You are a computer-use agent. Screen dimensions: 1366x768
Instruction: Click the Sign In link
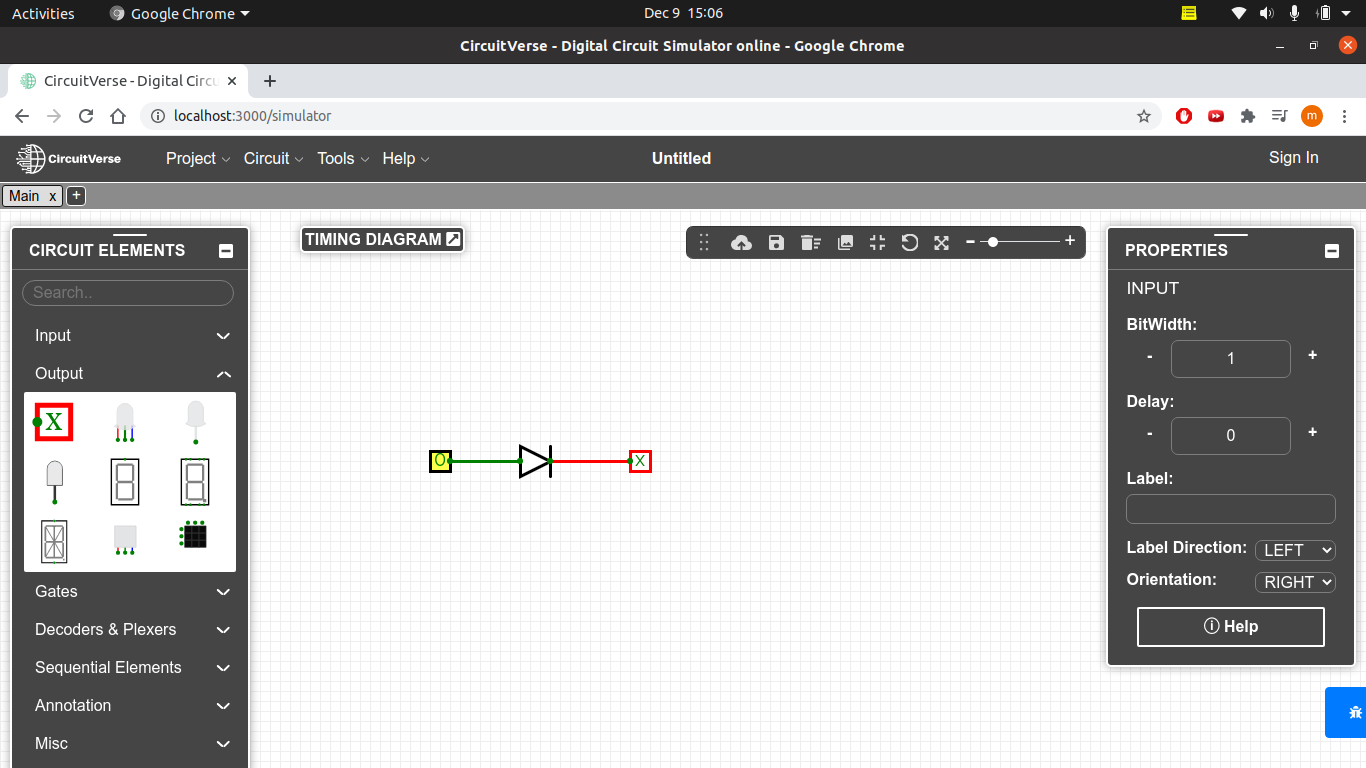click(x=1293, y=158)
